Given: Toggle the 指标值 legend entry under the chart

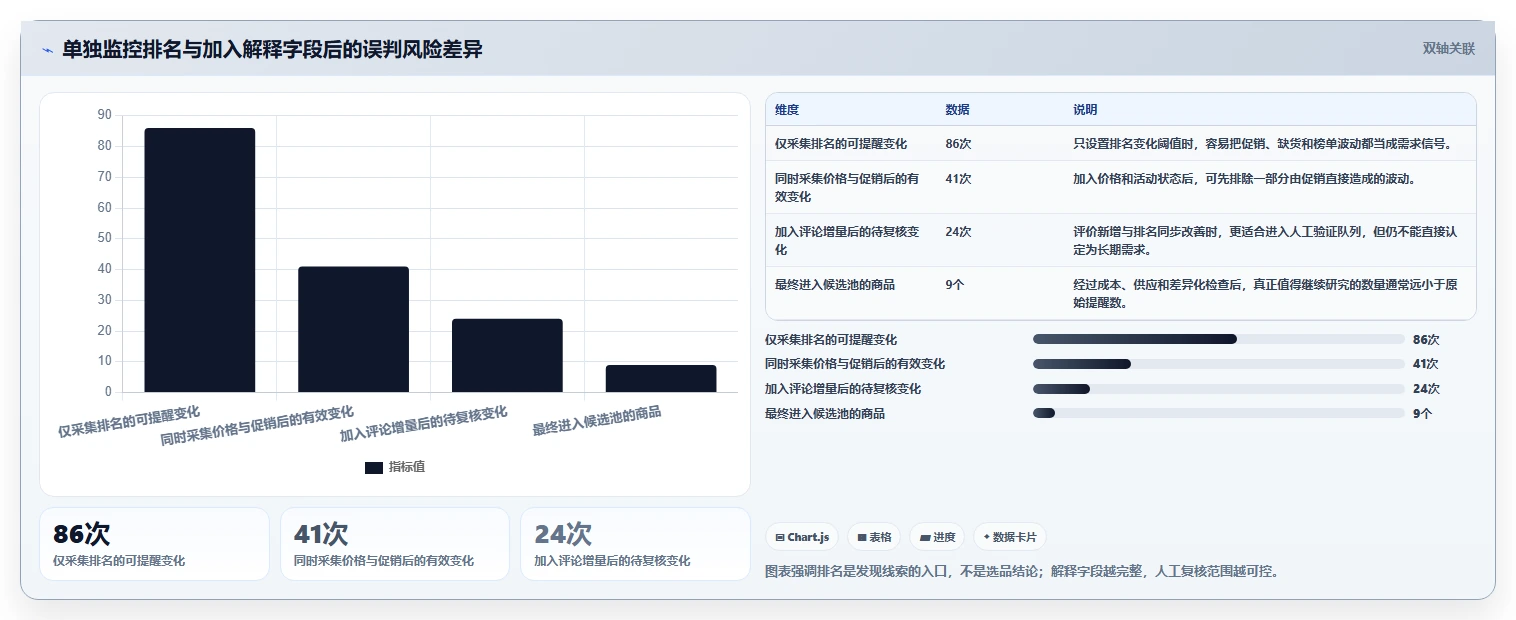Looking at the screenshot, I should (395, 467).
